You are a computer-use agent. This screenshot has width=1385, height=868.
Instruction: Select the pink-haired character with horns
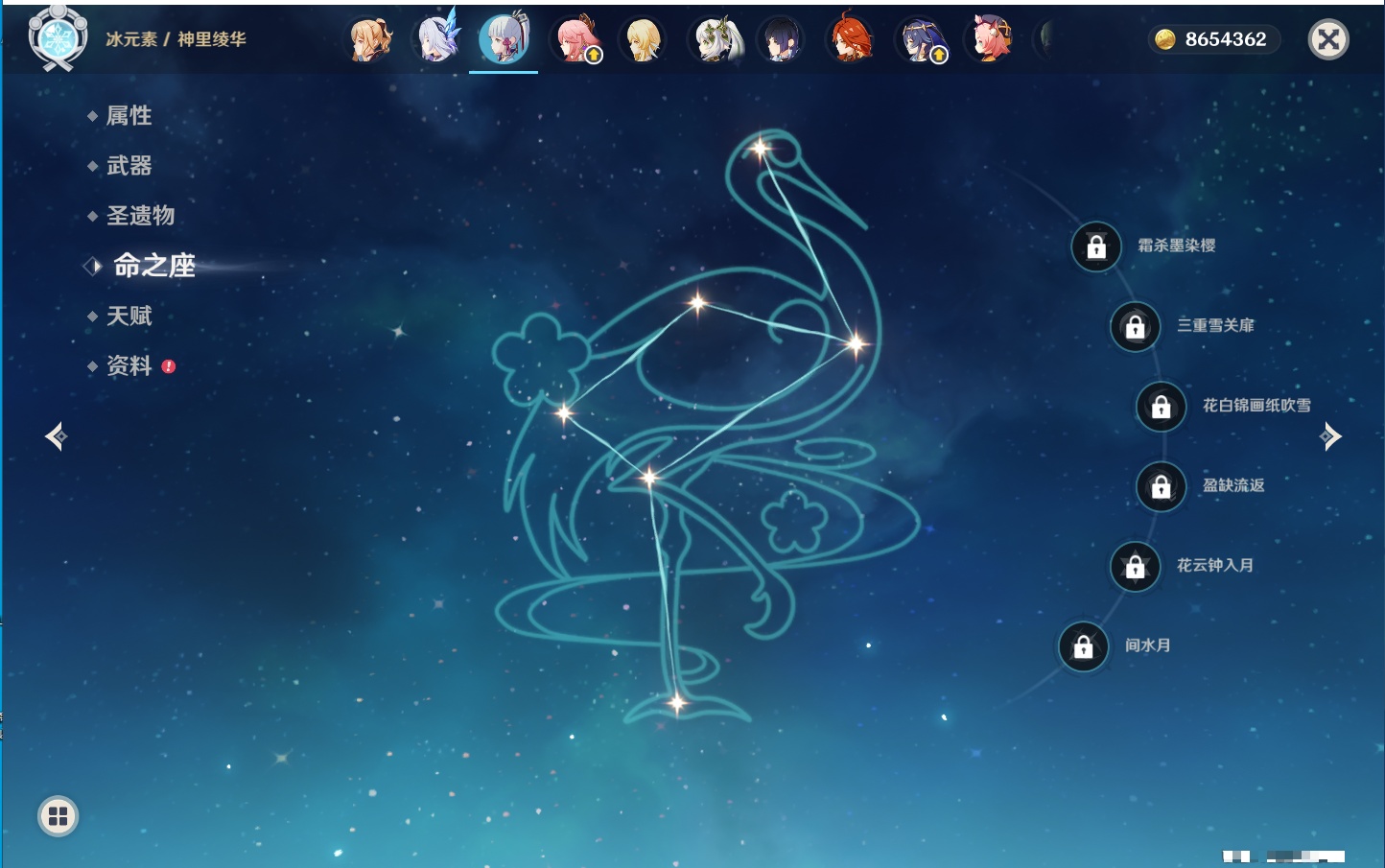(x=990, y=40)
